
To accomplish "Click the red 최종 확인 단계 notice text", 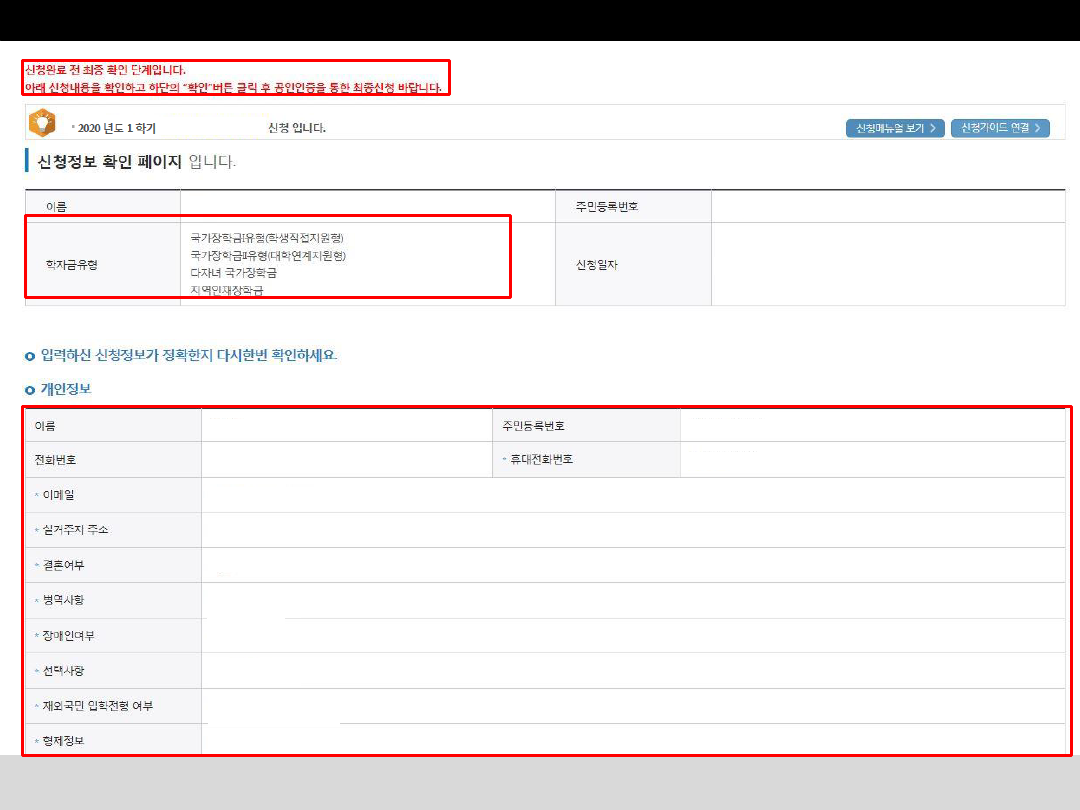I will click(105, 70).
